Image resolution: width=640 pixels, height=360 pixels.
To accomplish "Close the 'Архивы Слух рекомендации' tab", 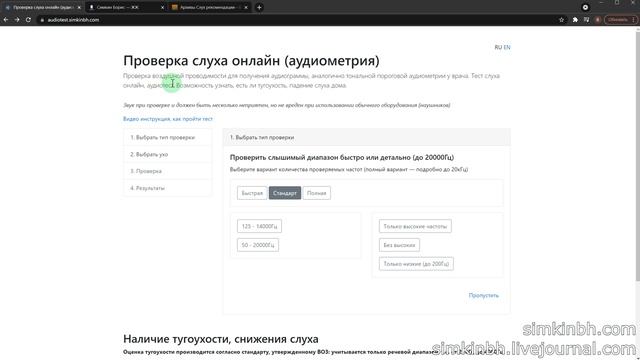I will pyautogui.click(x=246, y=7).
